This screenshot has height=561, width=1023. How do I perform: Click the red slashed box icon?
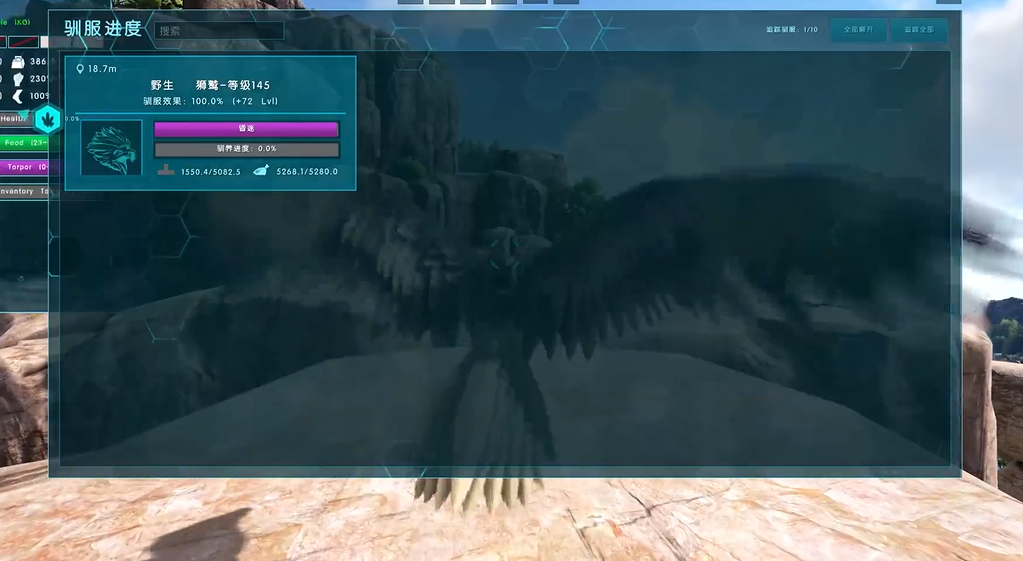(x=24, y=42)
